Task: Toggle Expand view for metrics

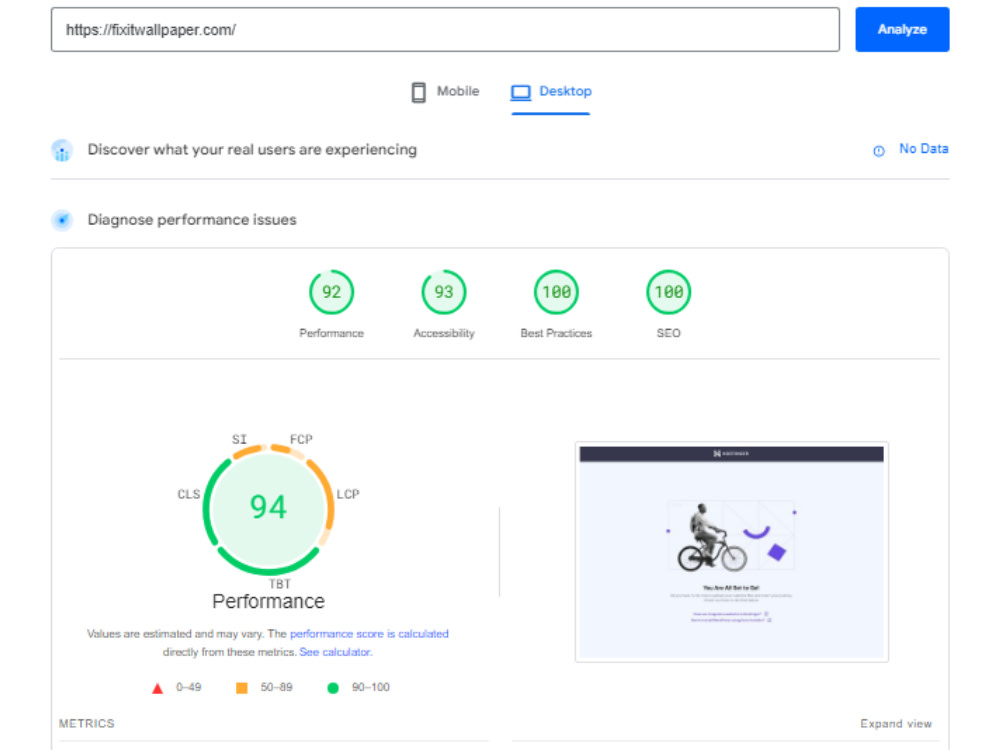Action: (895, 724)
